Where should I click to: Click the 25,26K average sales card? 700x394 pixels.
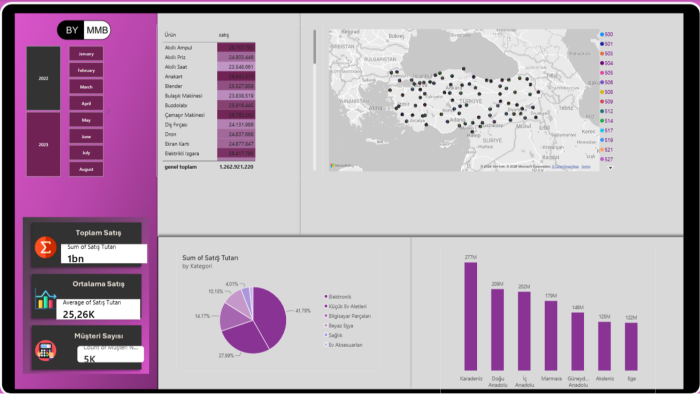pyautogui.click(x=98, y=309)
